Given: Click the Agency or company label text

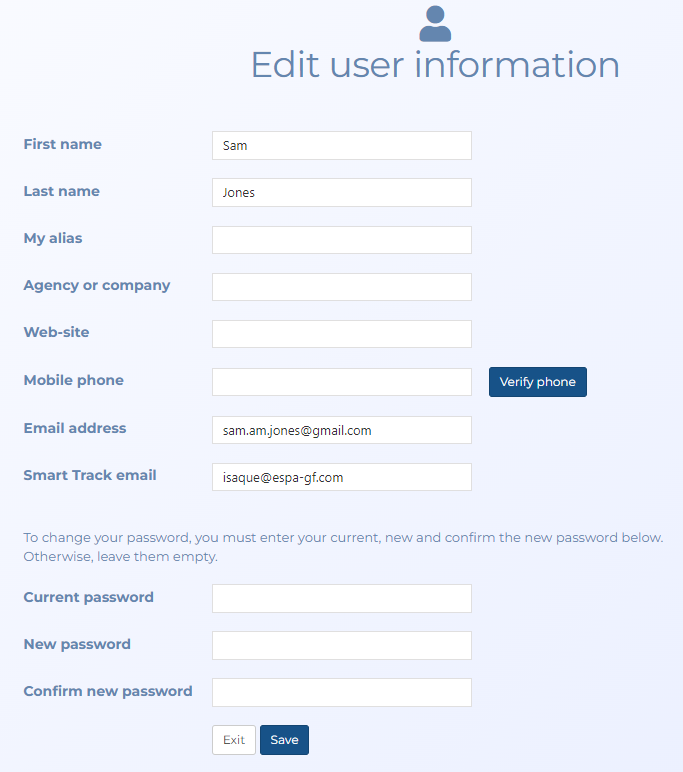Looking at the screenshot, I should coord(97,285).
